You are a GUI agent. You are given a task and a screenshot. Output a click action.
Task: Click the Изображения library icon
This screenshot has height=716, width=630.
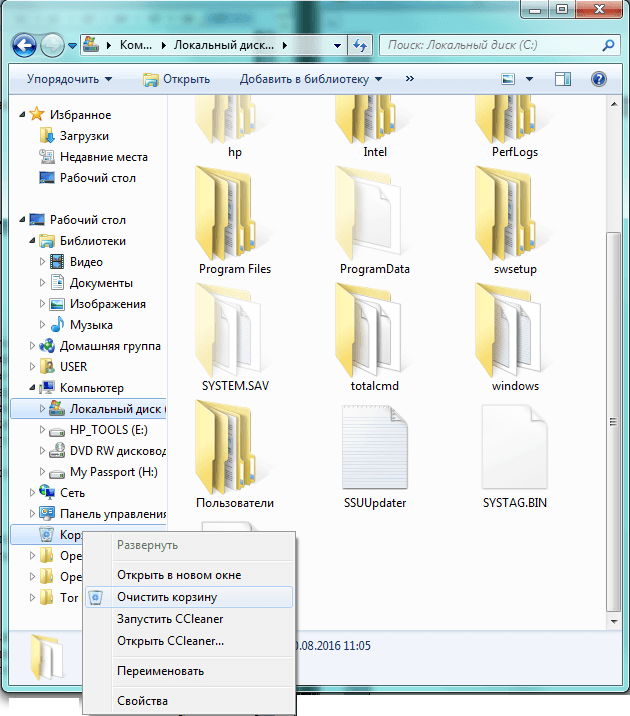57,304
